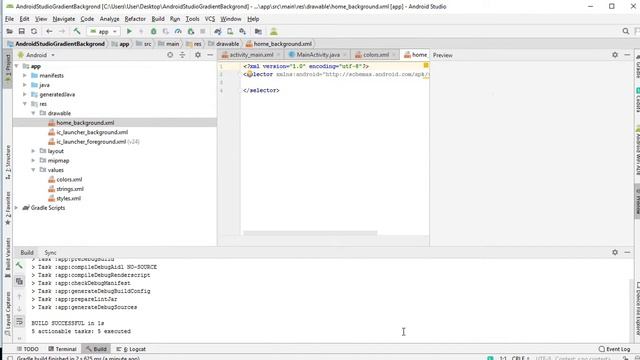This screenshot has width=640, height=360.
Task: Open the File menu
Action: pyautogui.click(x=9, y=19)
